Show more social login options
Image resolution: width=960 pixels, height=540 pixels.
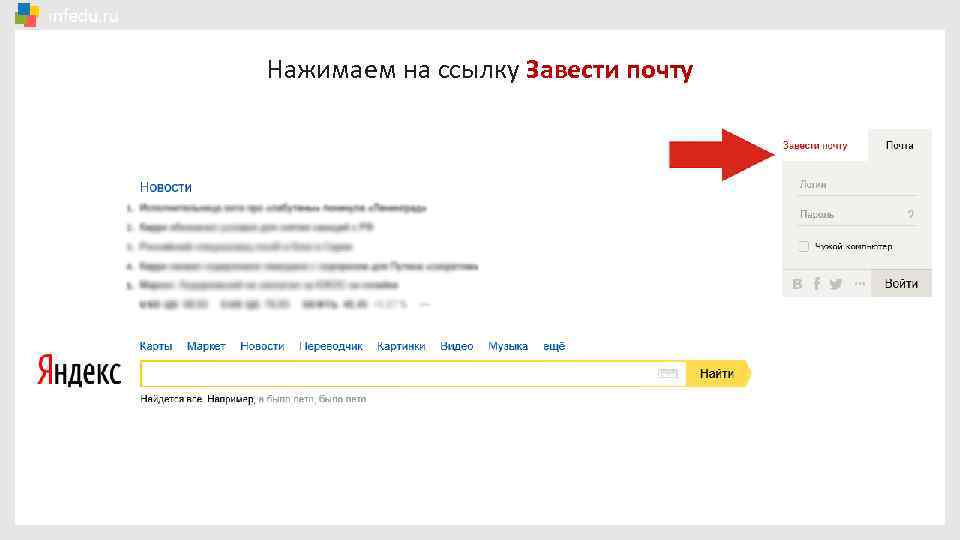pyautogui.click(x=860, y=284)
